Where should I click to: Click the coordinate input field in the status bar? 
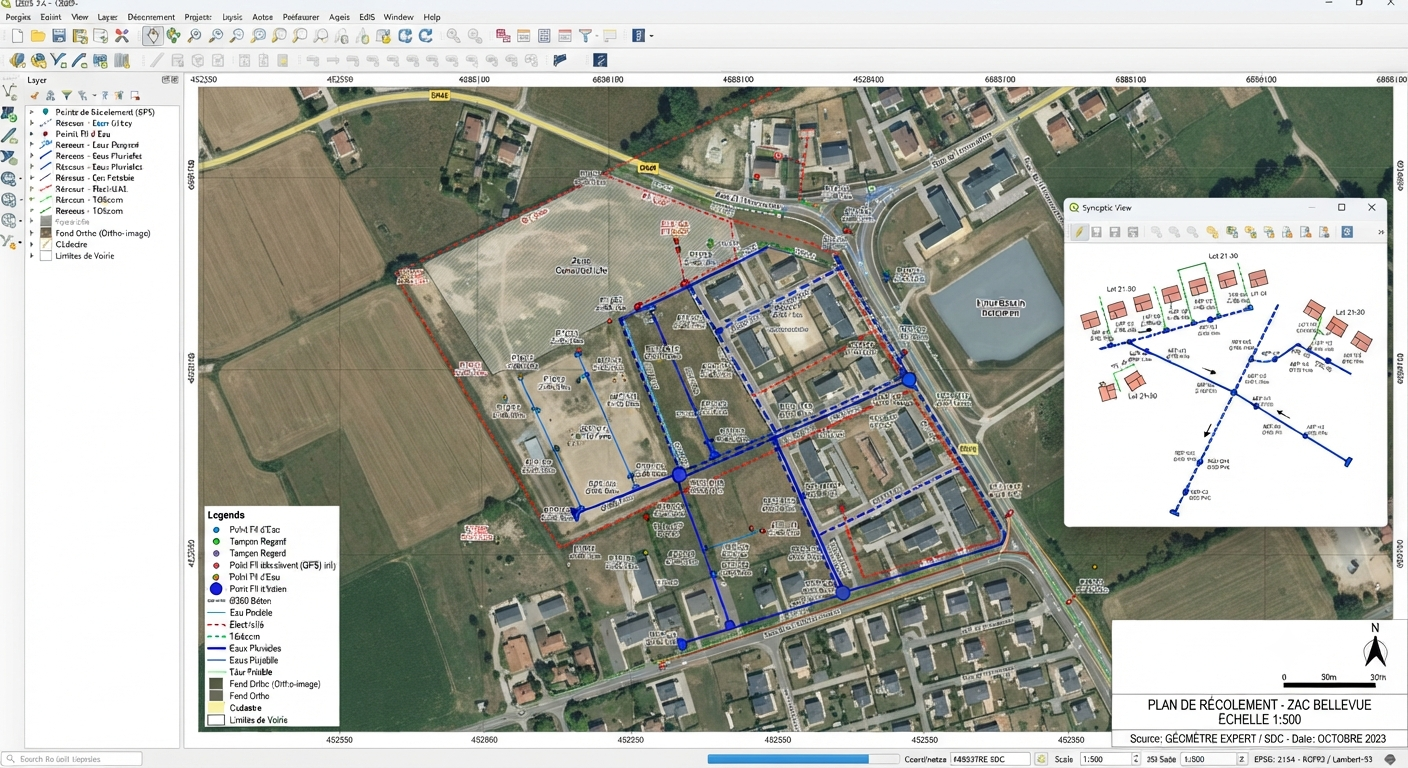click(990, 759)
